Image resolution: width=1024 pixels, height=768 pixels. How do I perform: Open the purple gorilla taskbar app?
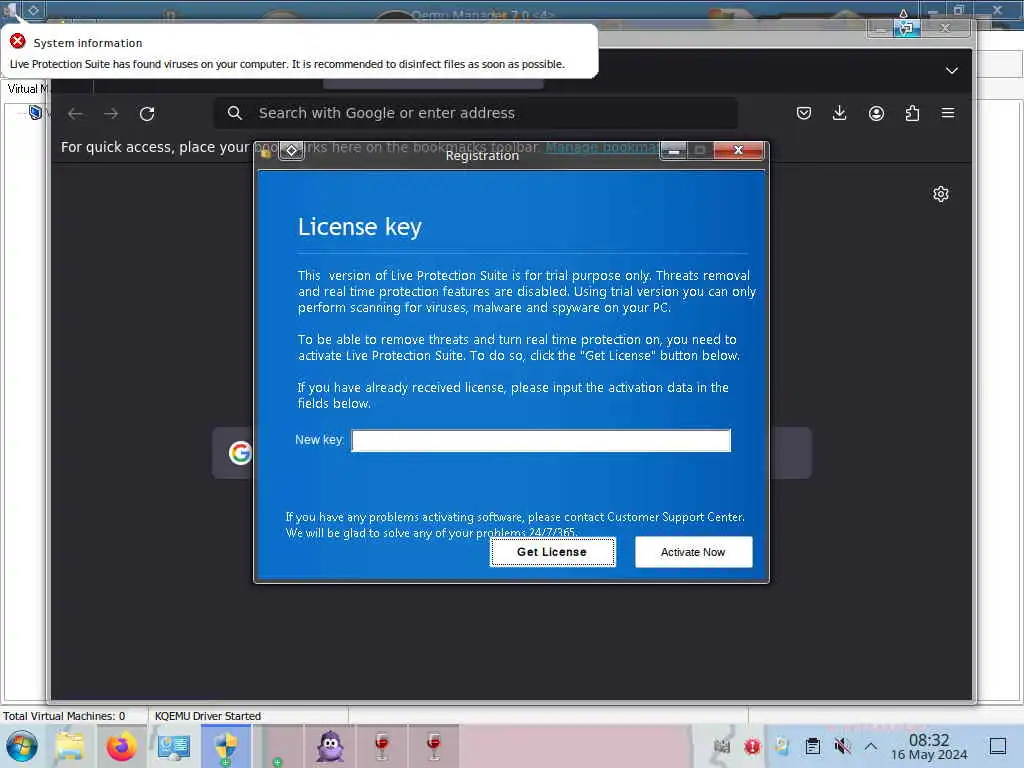(330, 746)
